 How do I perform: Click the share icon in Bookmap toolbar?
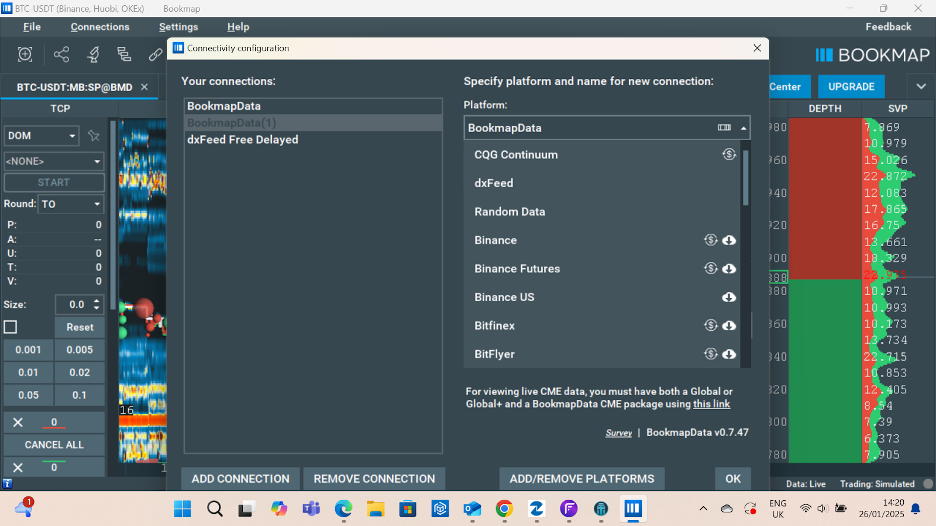pyautogui.click(x=61, y=54)
